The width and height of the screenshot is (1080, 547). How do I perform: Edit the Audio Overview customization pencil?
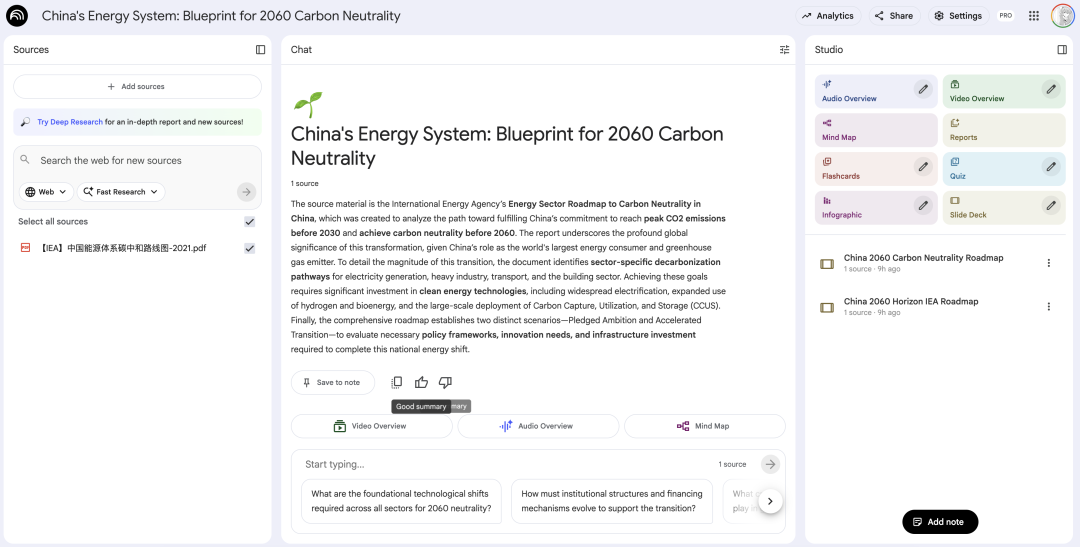[x=923, y=89]
